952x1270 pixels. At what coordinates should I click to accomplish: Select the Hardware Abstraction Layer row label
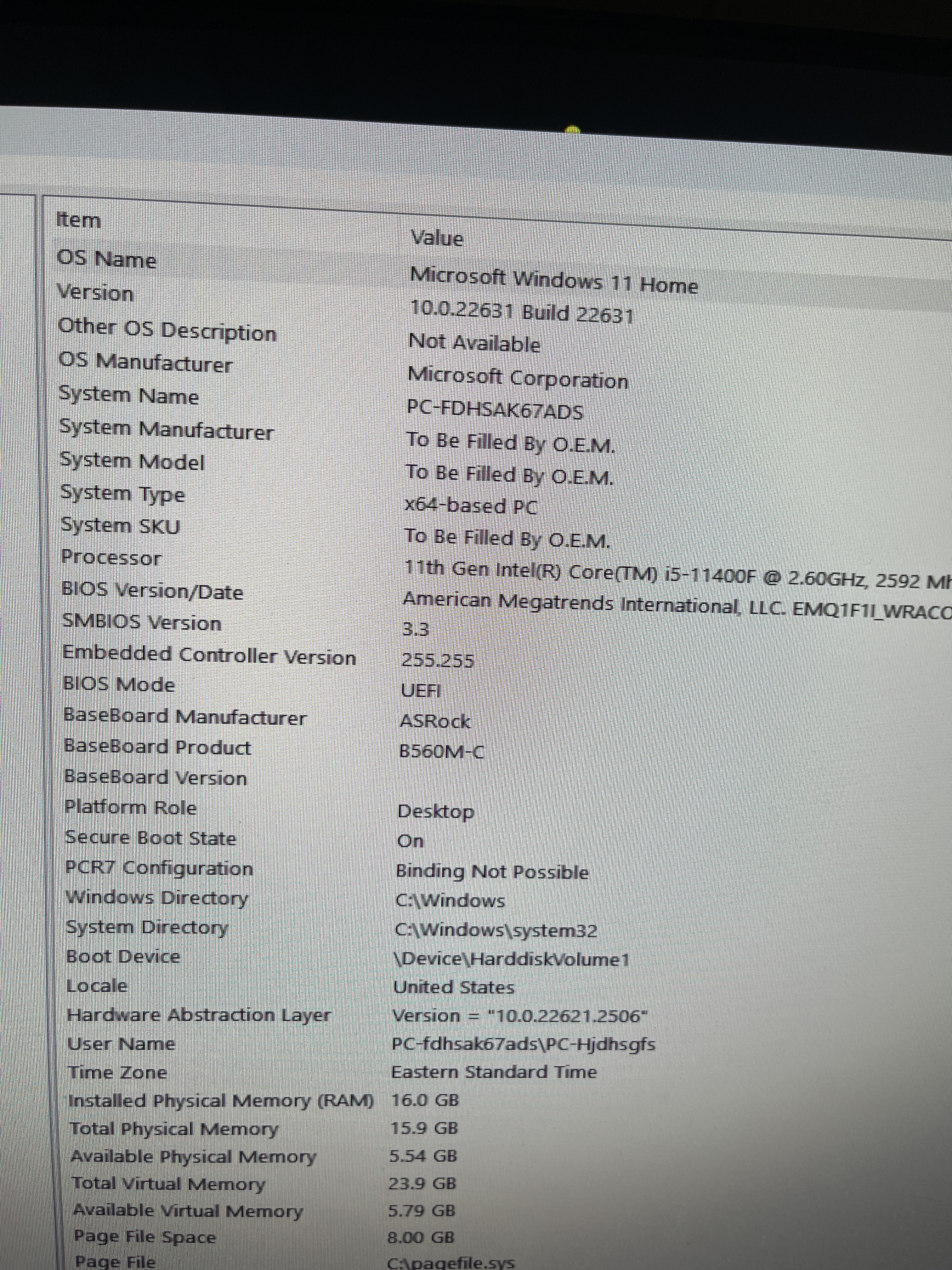pos(199,1015)
